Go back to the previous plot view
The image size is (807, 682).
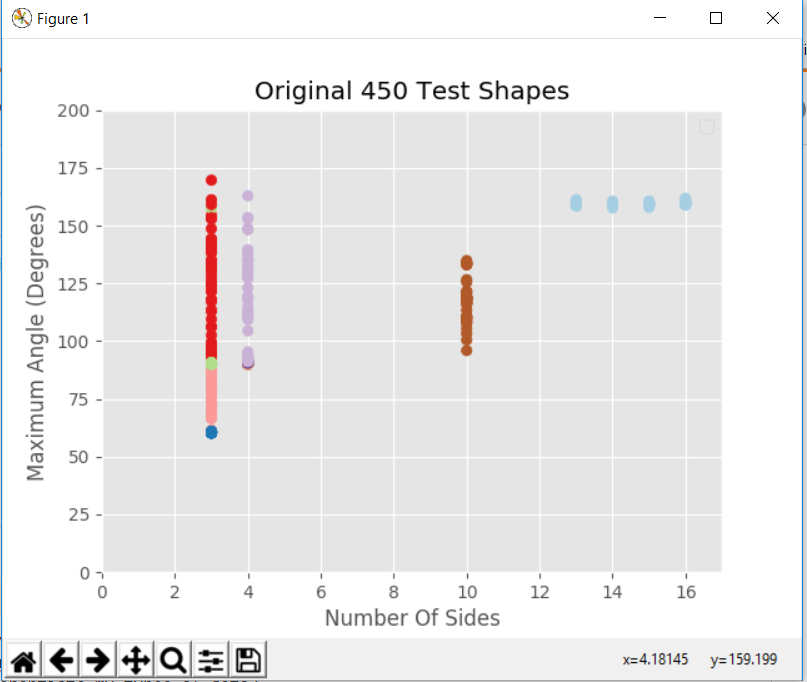[61, 660]
